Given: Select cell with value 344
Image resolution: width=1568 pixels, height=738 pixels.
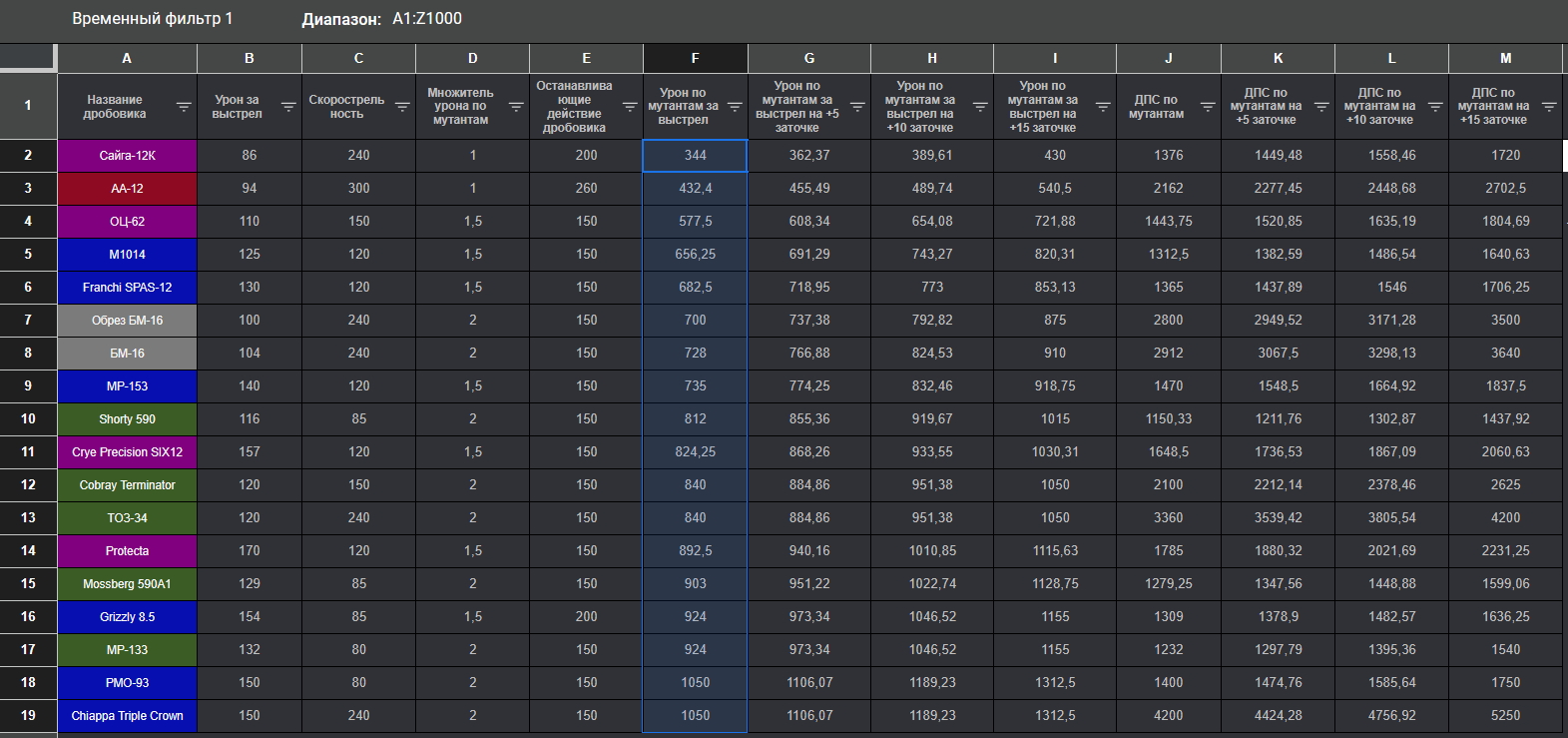Looking at the screenshot, I should [695, 155].
